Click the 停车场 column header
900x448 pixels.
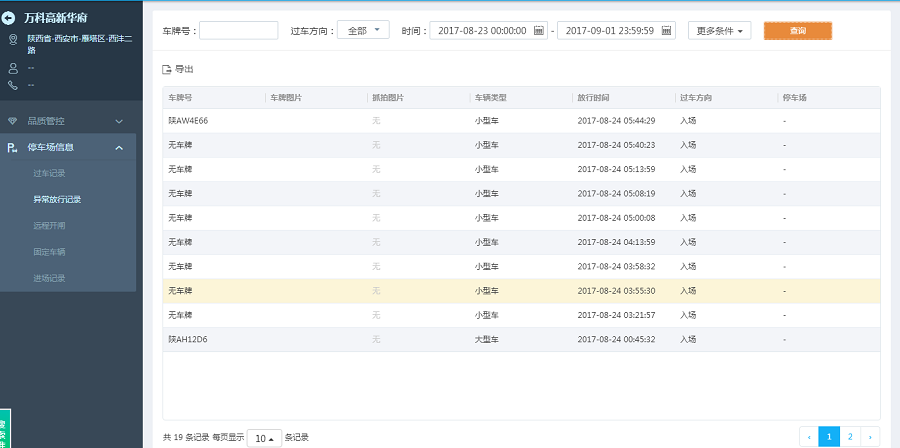794,98
